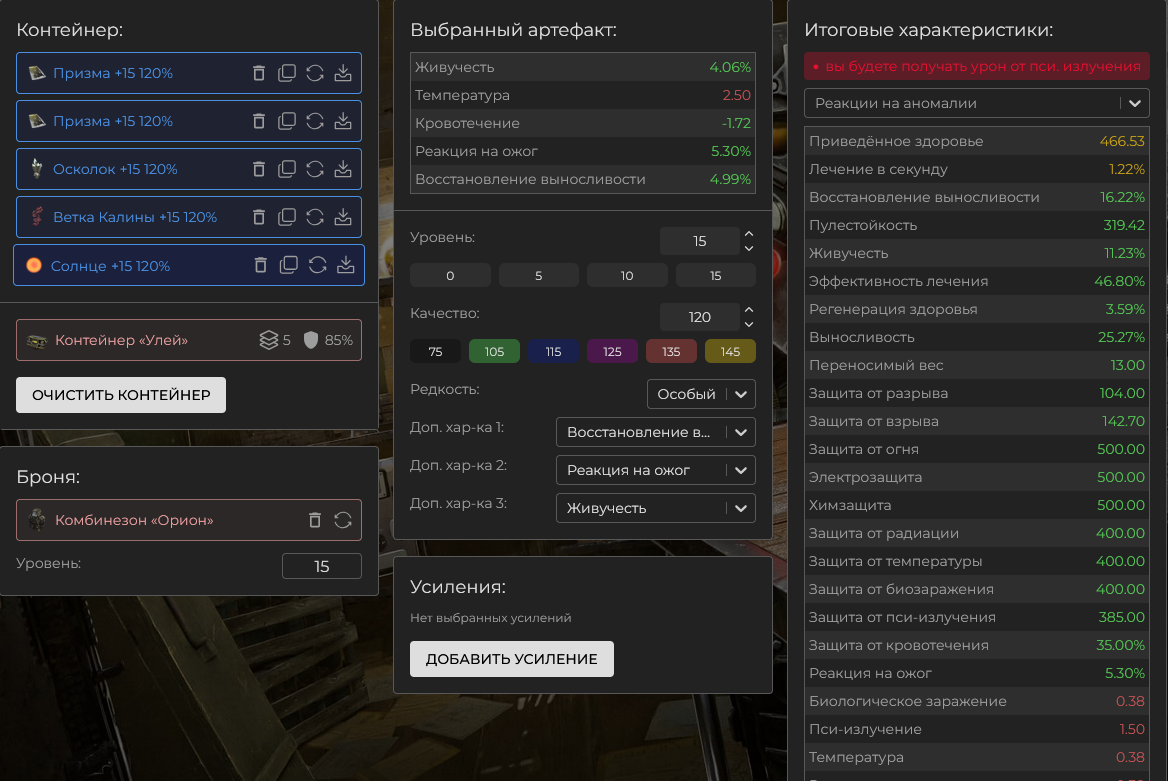Screen dimensions: 1168x781
Task: Increase the Уровень value with up arrow
Action: [x=749, y=234]
